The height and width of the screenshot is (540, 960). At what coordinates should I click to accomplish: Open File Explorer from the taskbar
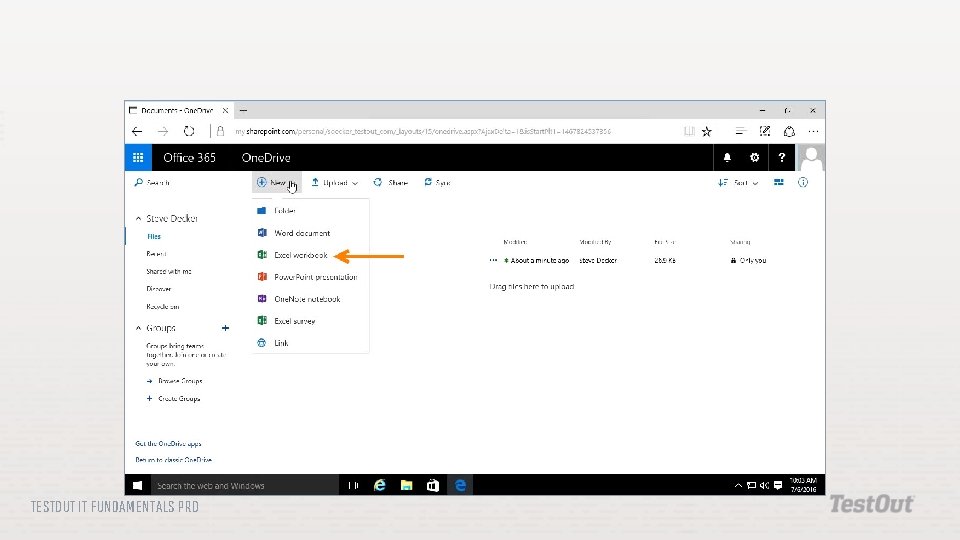click(x=407, y=486)
